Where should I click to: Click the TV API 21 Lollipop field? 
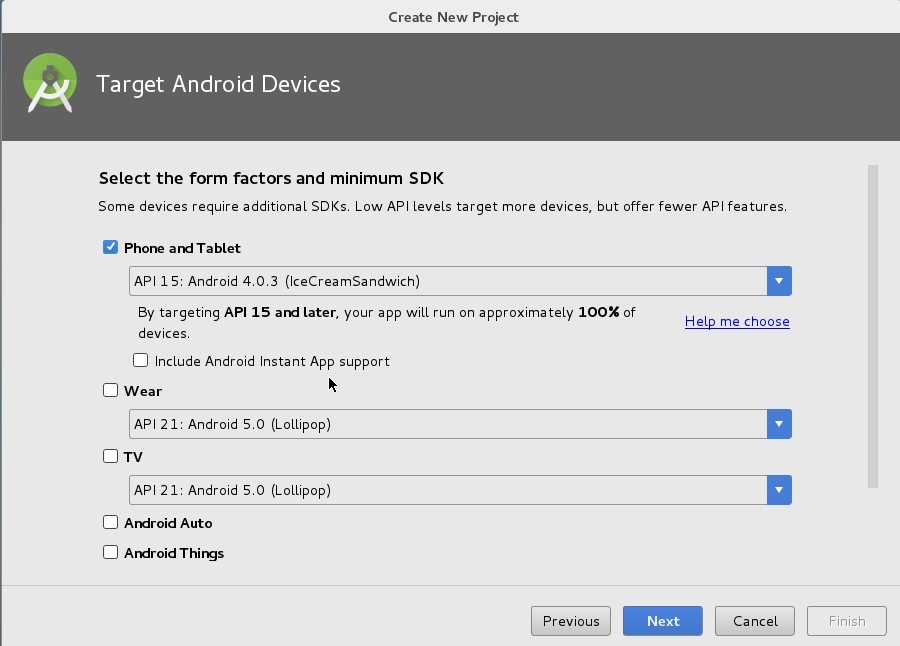(448, 490)
